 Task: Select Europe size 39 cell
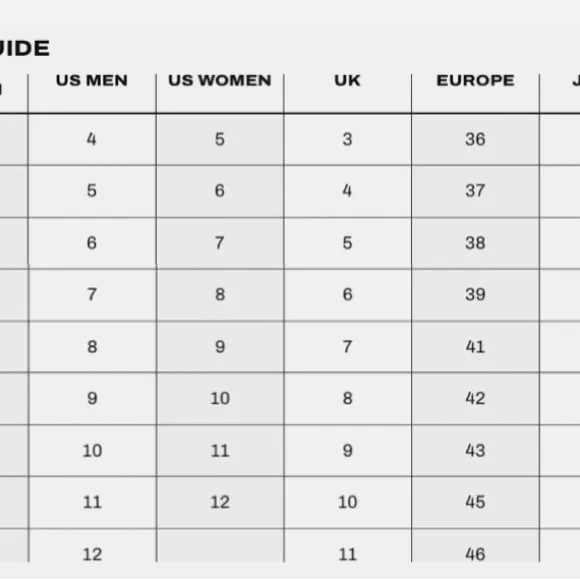[x=475, y=295]
